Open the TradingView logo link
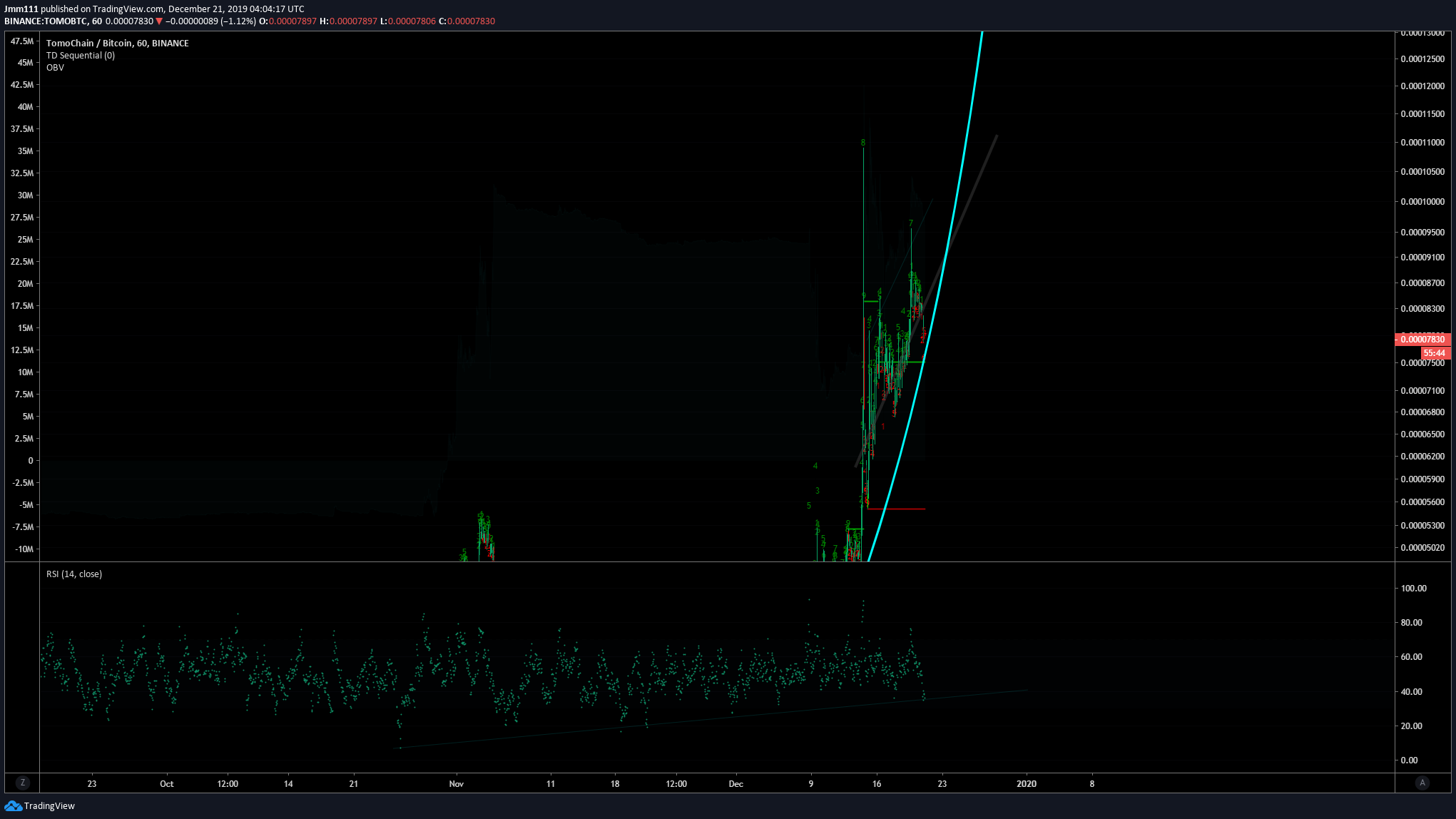This screenshot has width=1456, height=819. 40,805
